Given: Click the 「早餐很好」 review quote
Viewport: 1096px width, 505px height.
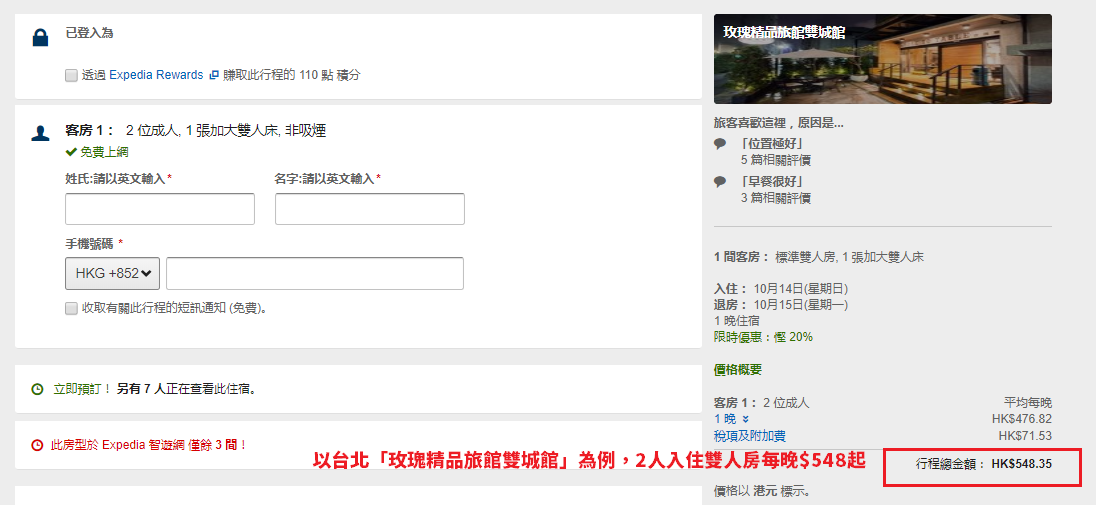Looking at the screenshot, I should 772,182.
